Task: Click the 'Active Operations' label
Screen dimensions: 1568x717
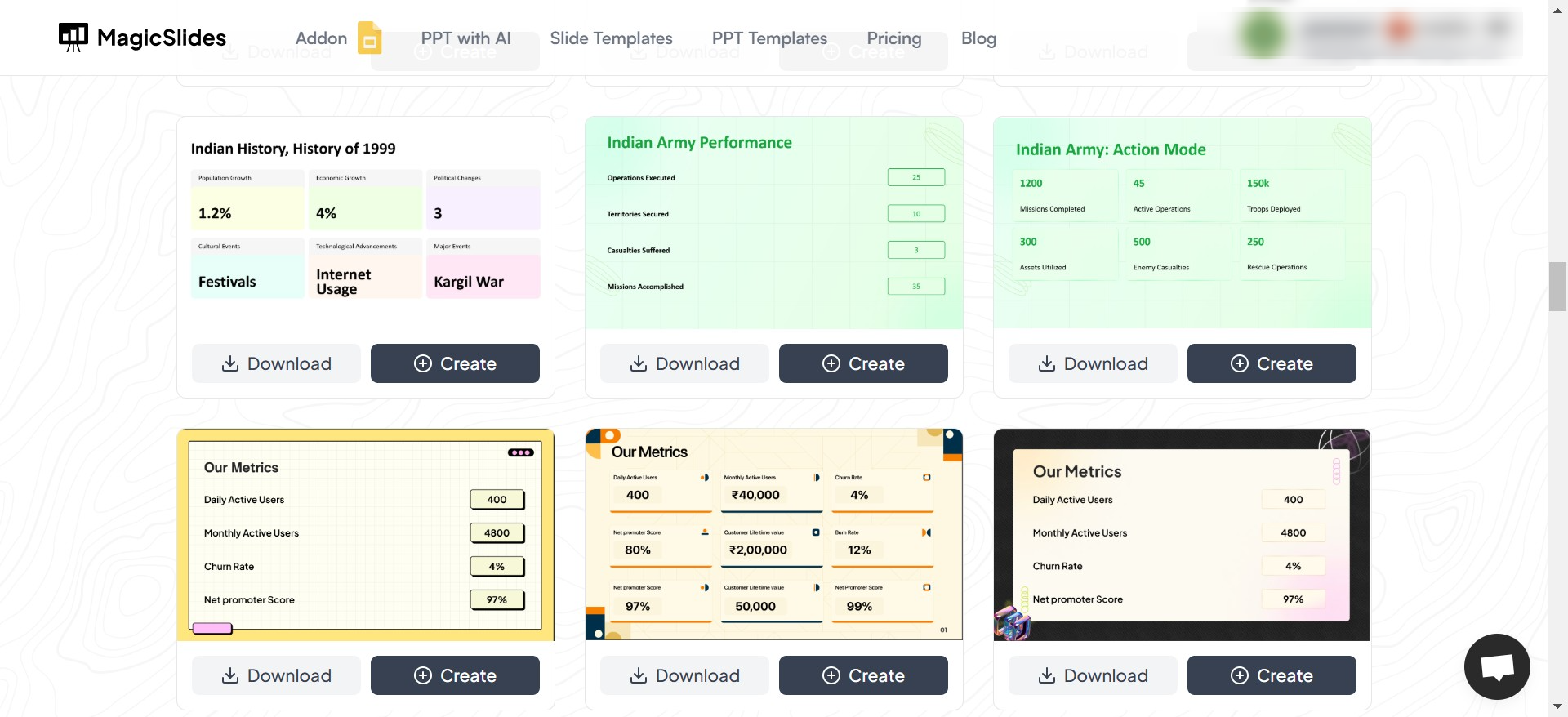Action: click(1162, 209)
